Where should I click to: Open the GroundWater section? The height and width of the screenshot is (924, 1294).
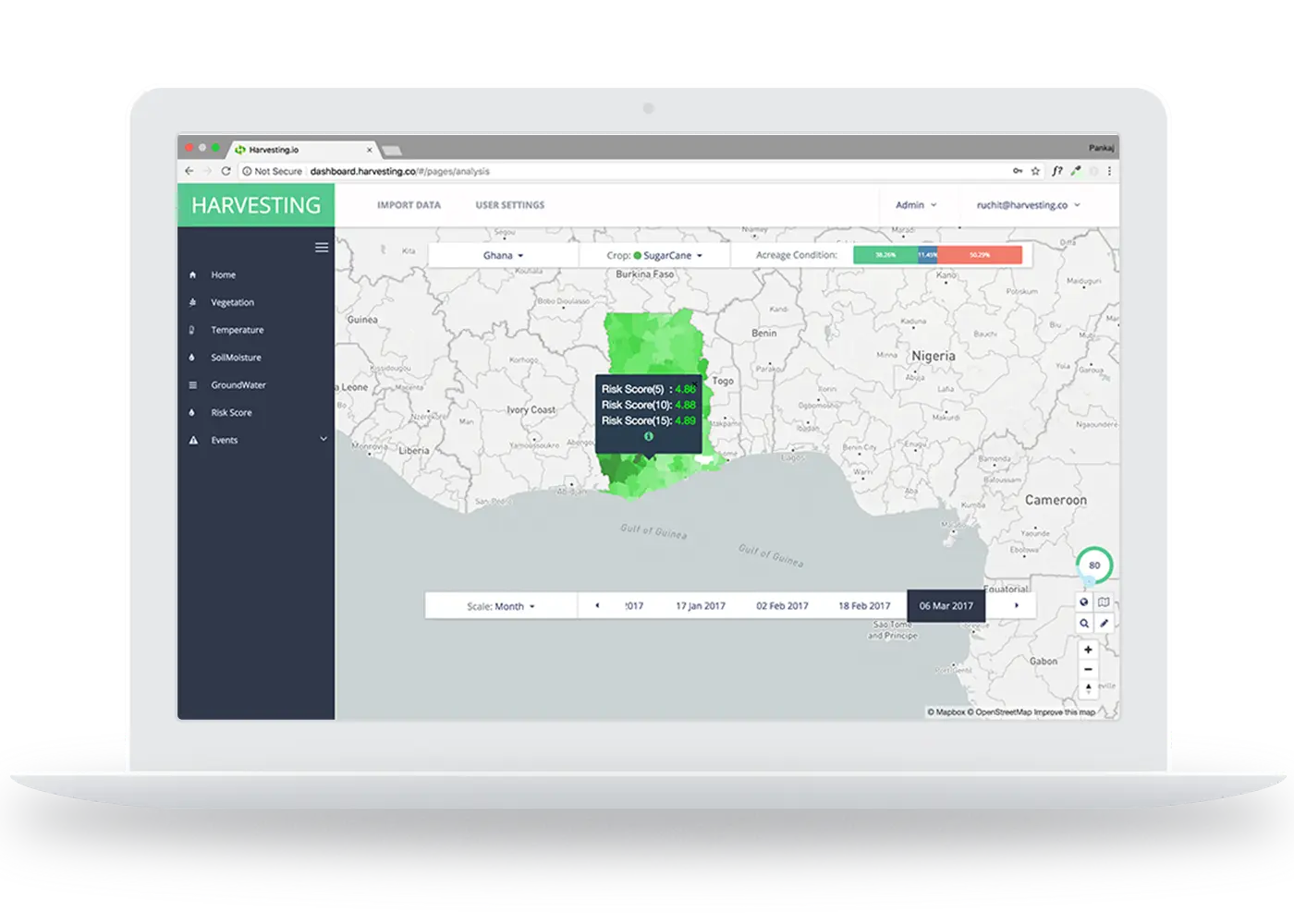[238, 385]
